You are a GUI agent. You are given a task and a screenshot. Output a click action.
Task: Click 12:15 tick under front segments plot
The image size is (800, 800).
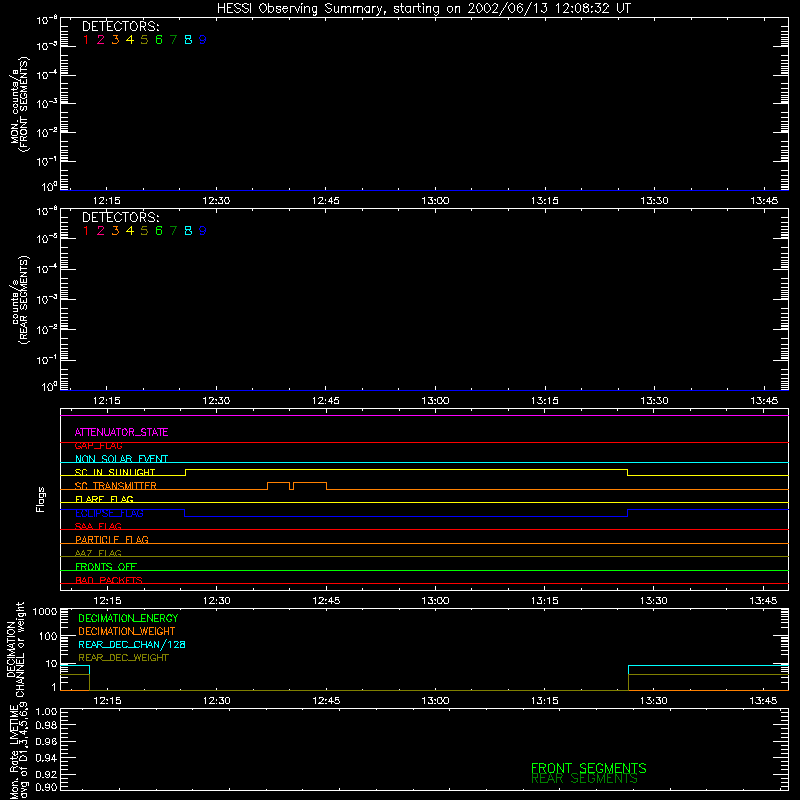pyautogui.click(x=107, y=201)
